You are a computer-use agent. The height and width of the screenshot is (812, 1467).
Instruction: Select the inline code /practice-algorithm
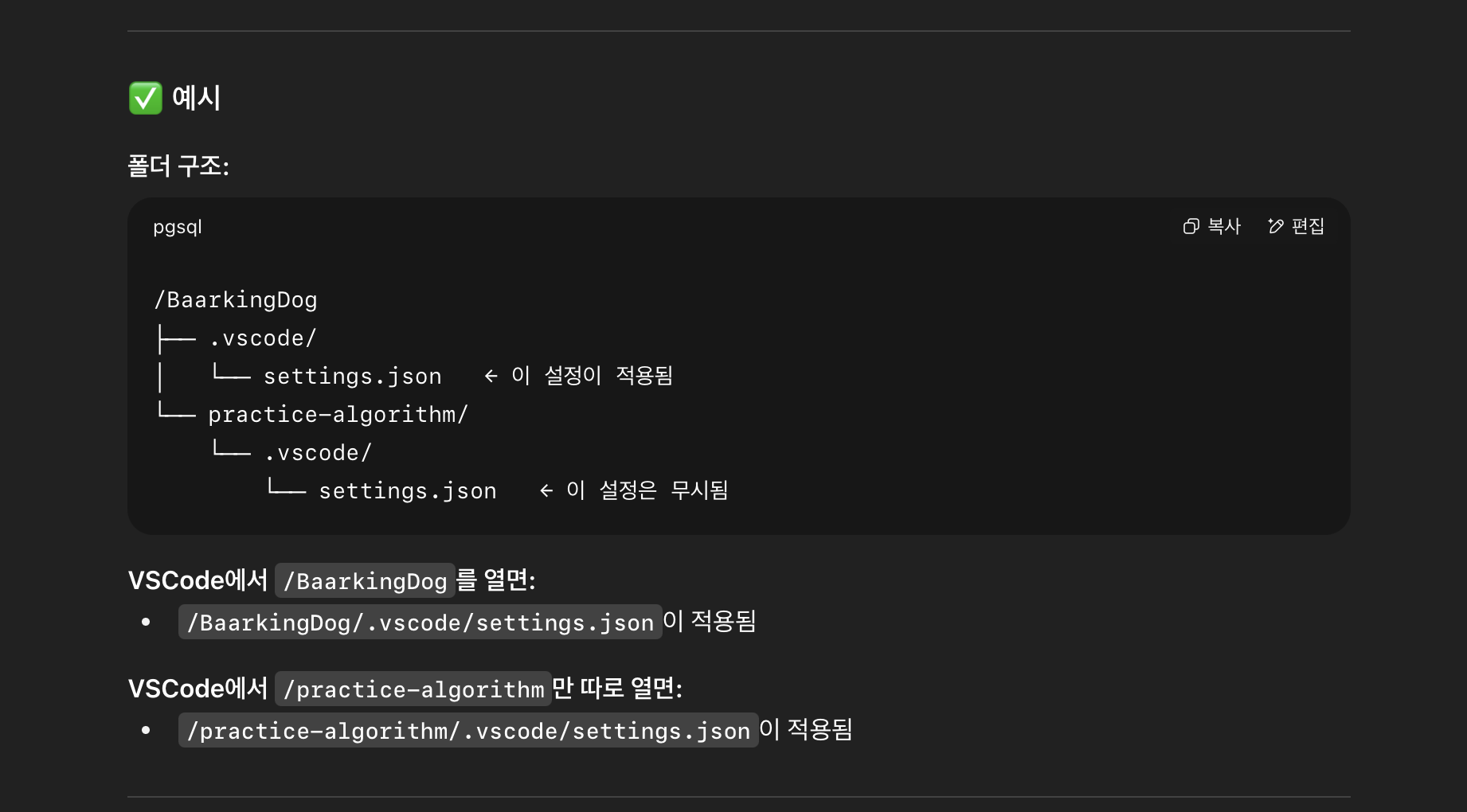pos(413,689)
